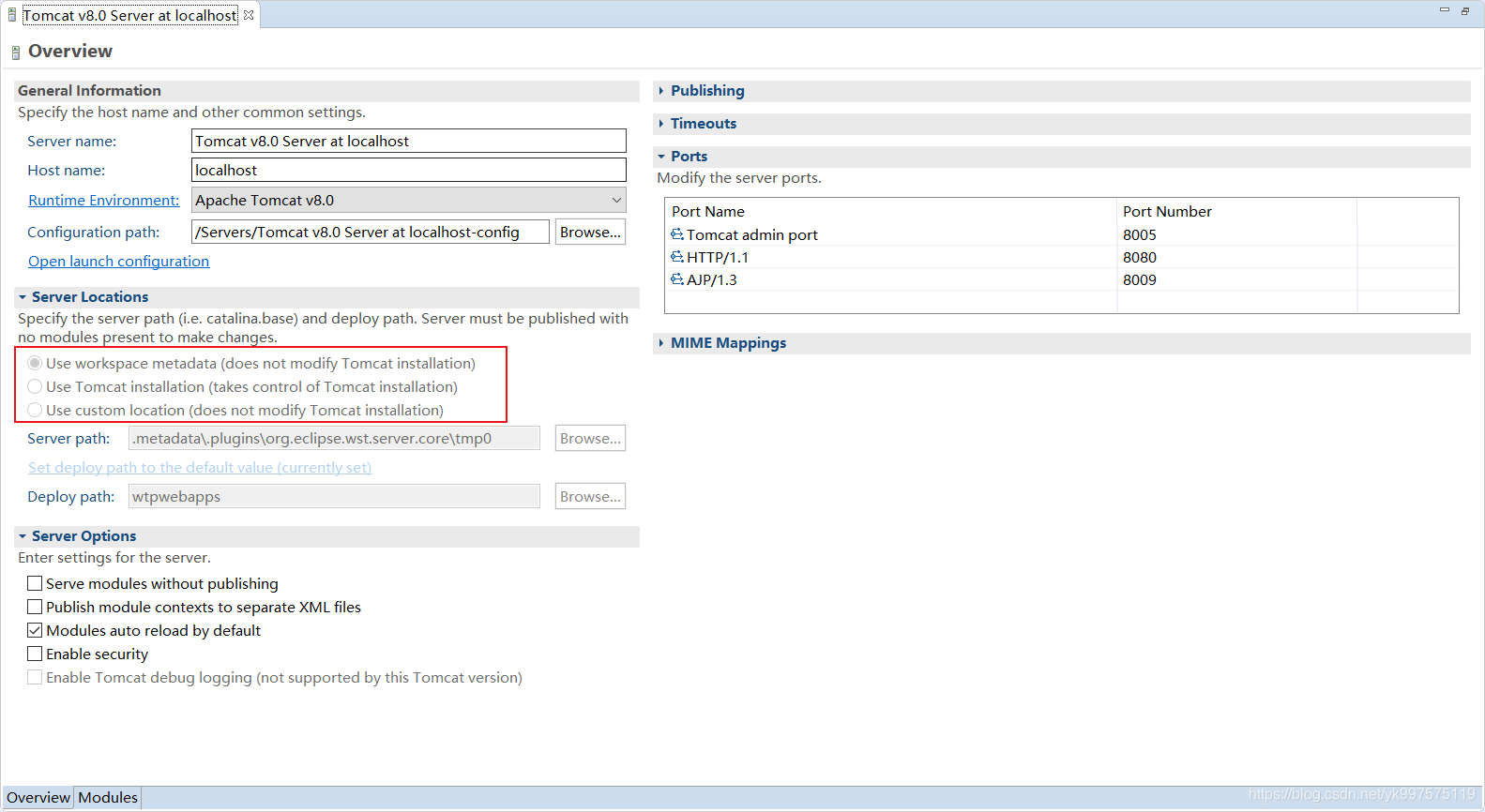
Task: Click the server icon in the editor tab
Action: [12, 15]
